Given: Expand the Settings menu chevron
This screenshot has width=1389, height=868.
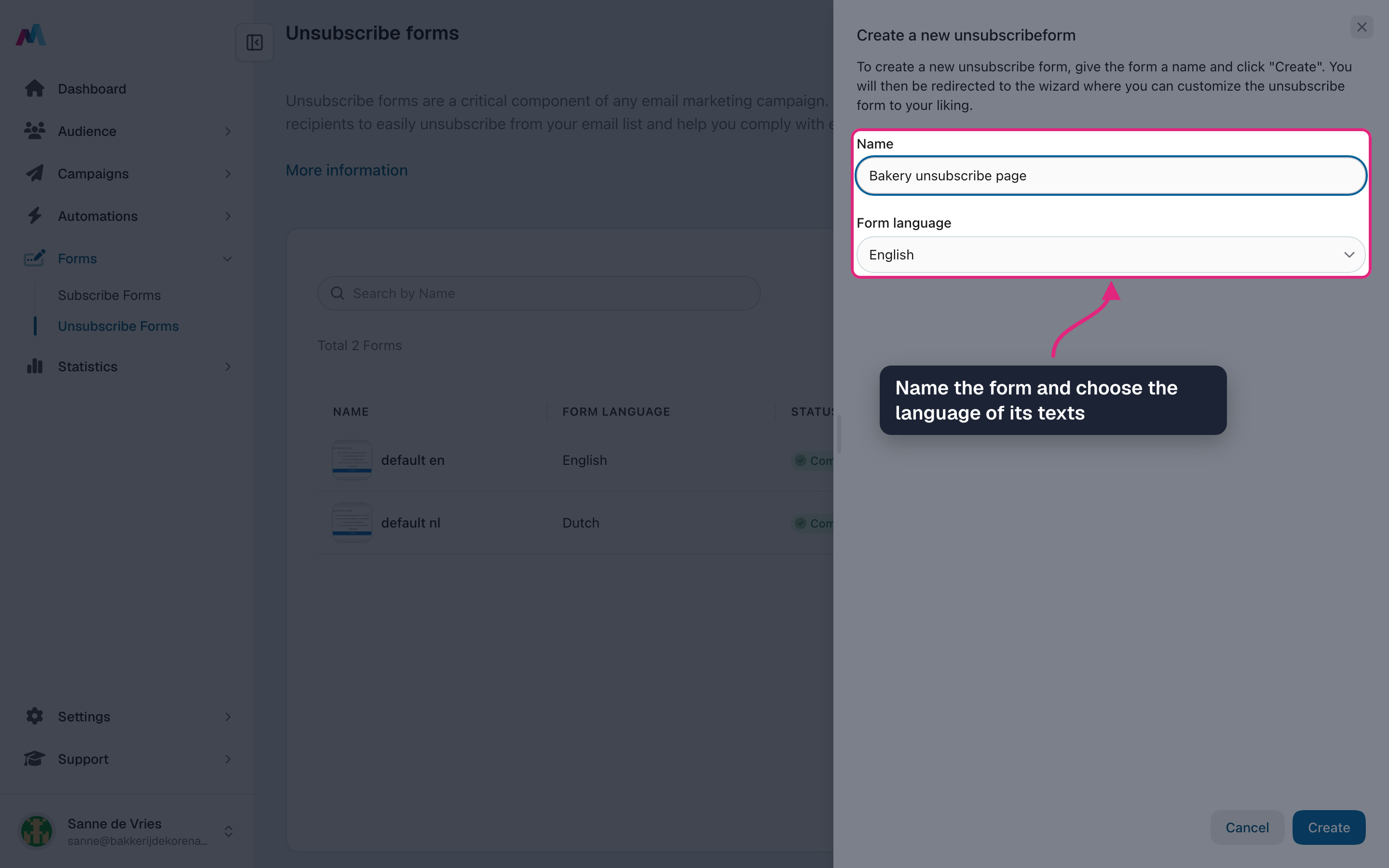Looking at the screenshot, I should point(228,717).
